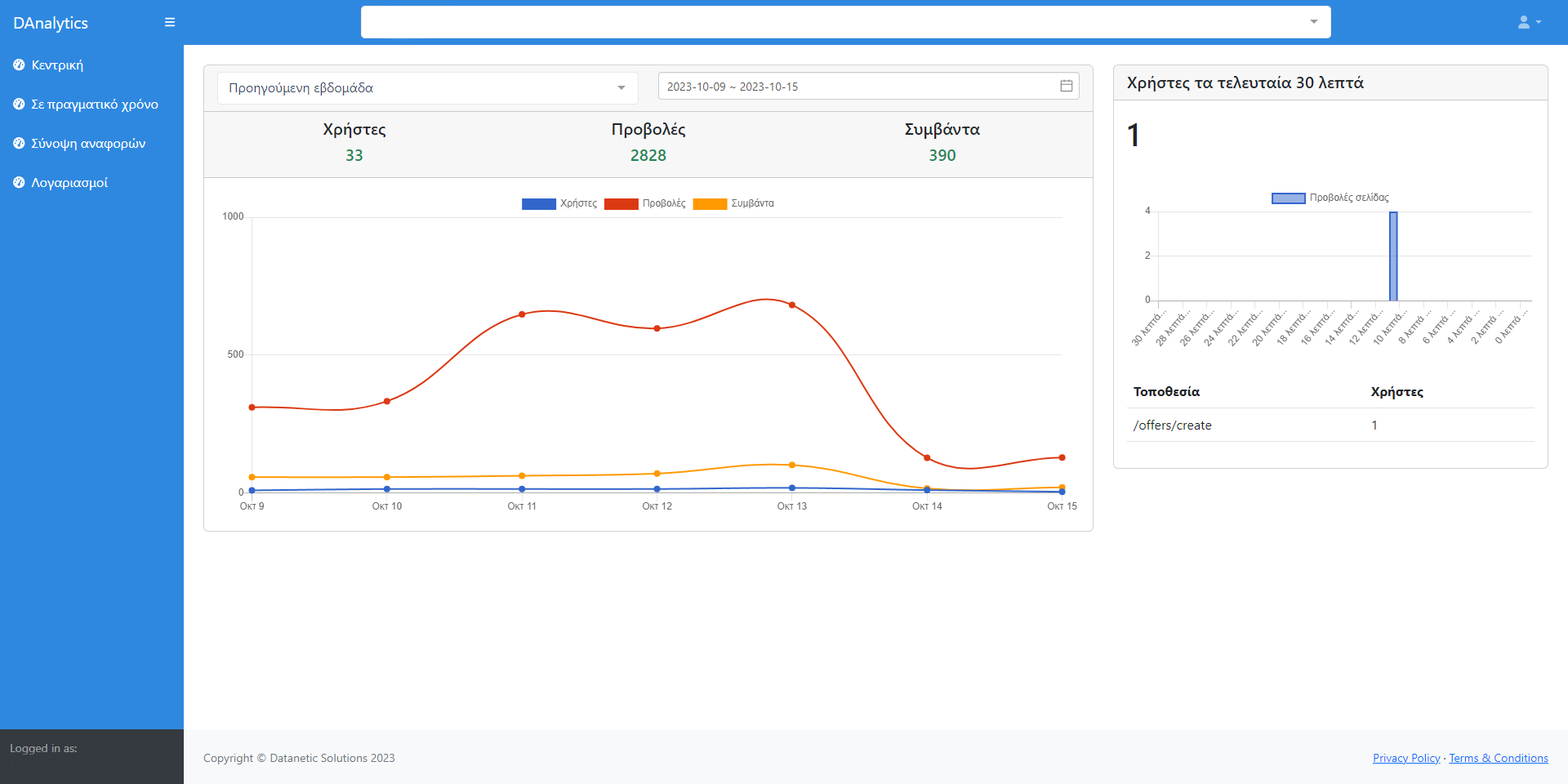The height and width of the screenshot is (784, 1568).
Task: Open Σύνοψη αναφορών menu item
Action: click(x=88, y=144)
